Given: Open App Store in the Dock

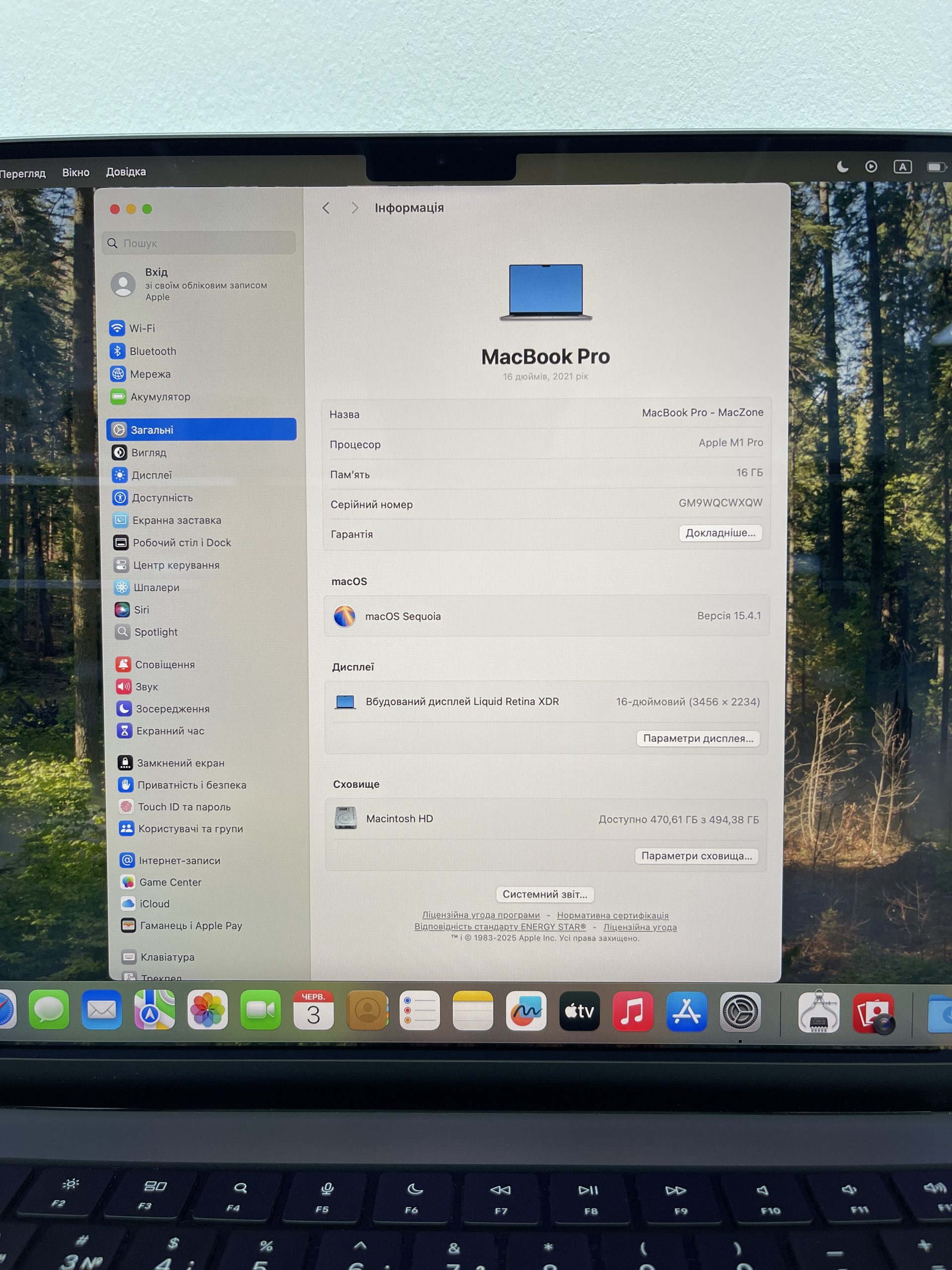Looking at the screenshot, I should click(x=686, y=1012).
